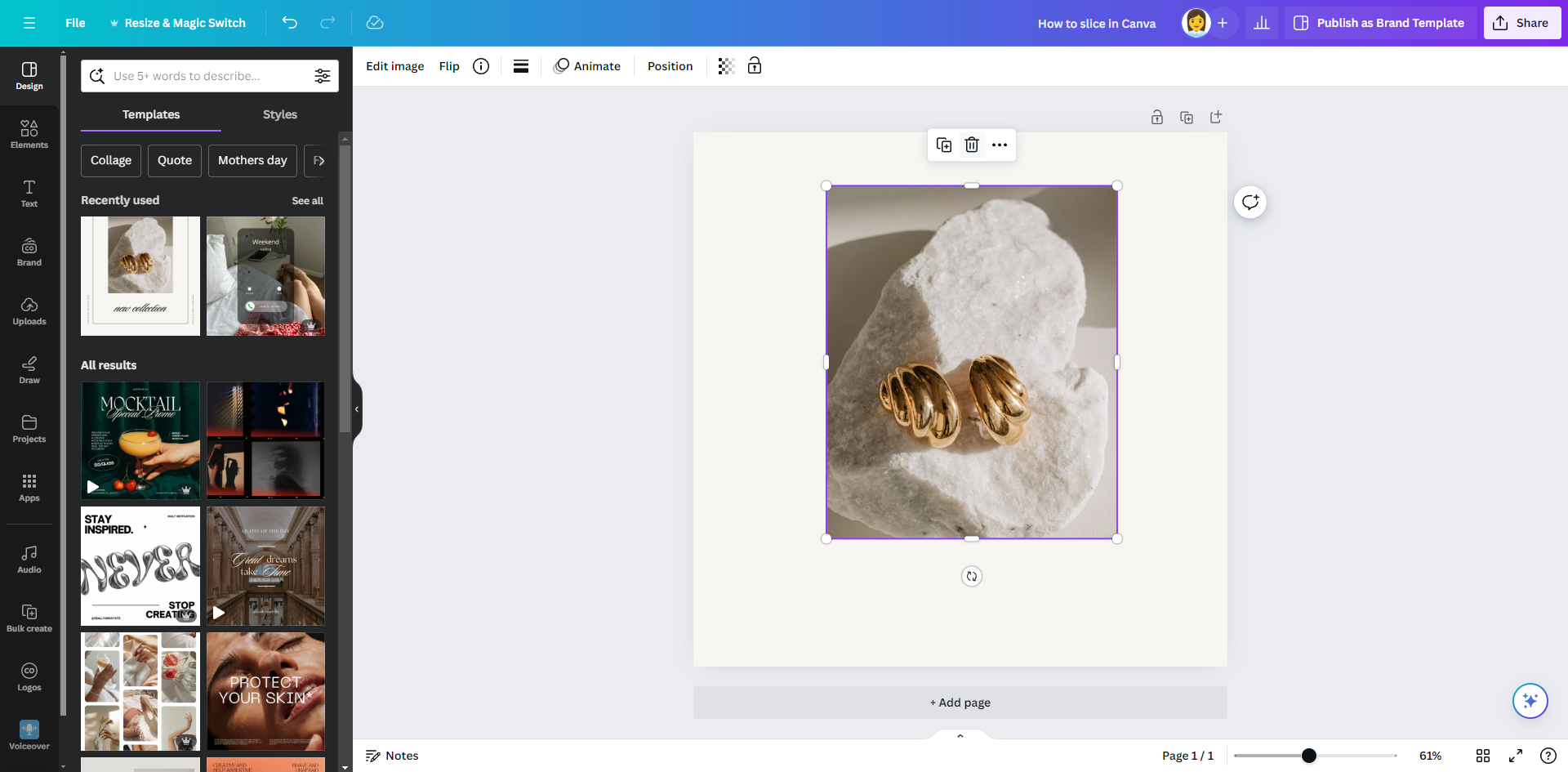
Task: Open the transparency checkerboard icon
Action: click(726, 66)
